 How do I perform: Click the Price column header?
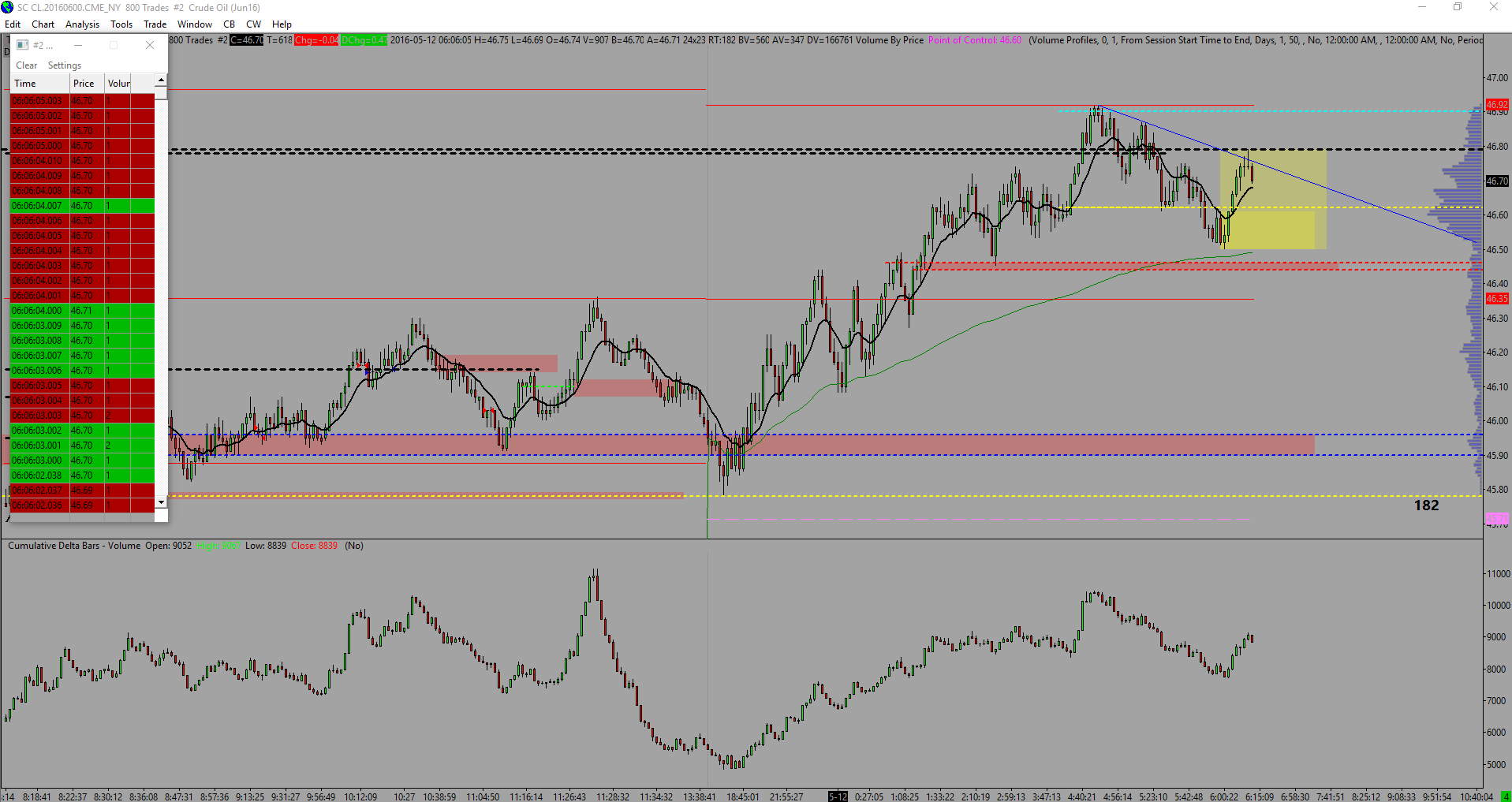pos(87,84)
